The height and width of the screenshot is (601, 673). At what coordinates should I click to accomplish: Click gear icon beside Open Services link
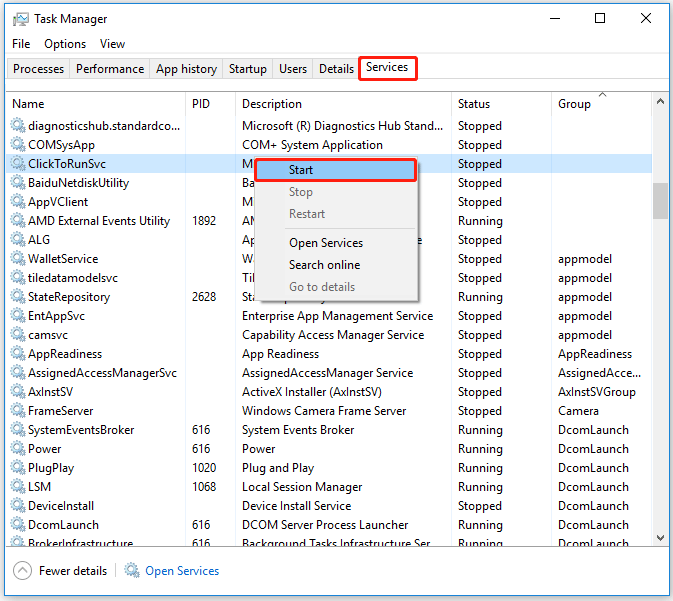pos(132,570)
